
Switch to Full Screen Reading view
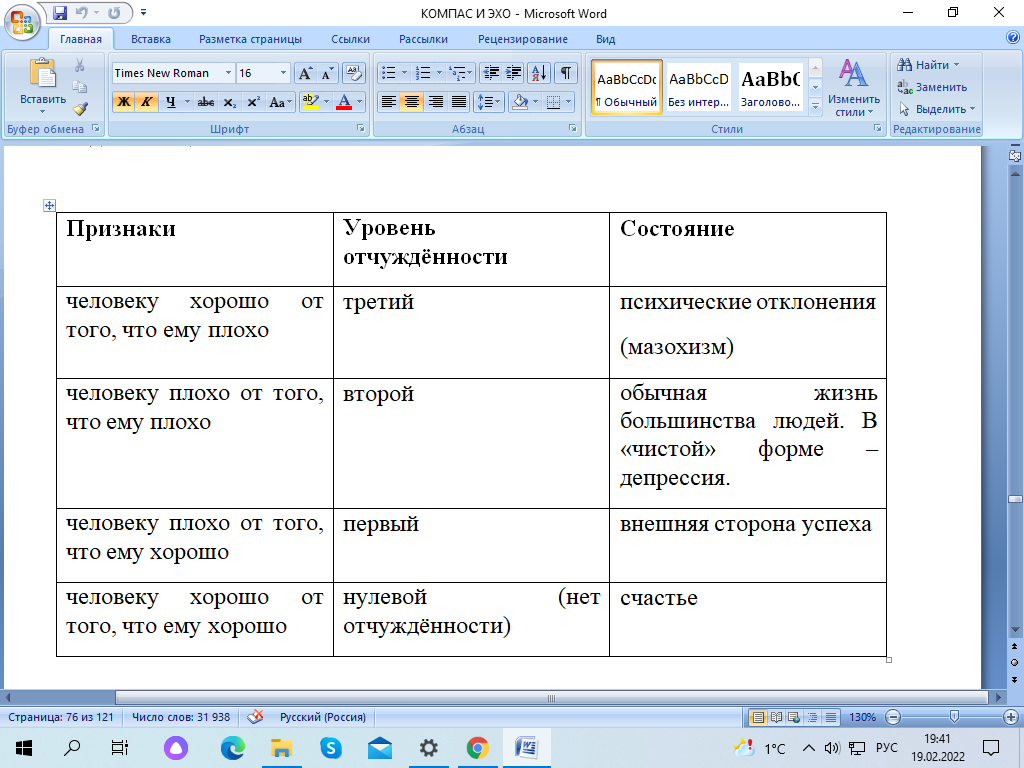point(776,717)
